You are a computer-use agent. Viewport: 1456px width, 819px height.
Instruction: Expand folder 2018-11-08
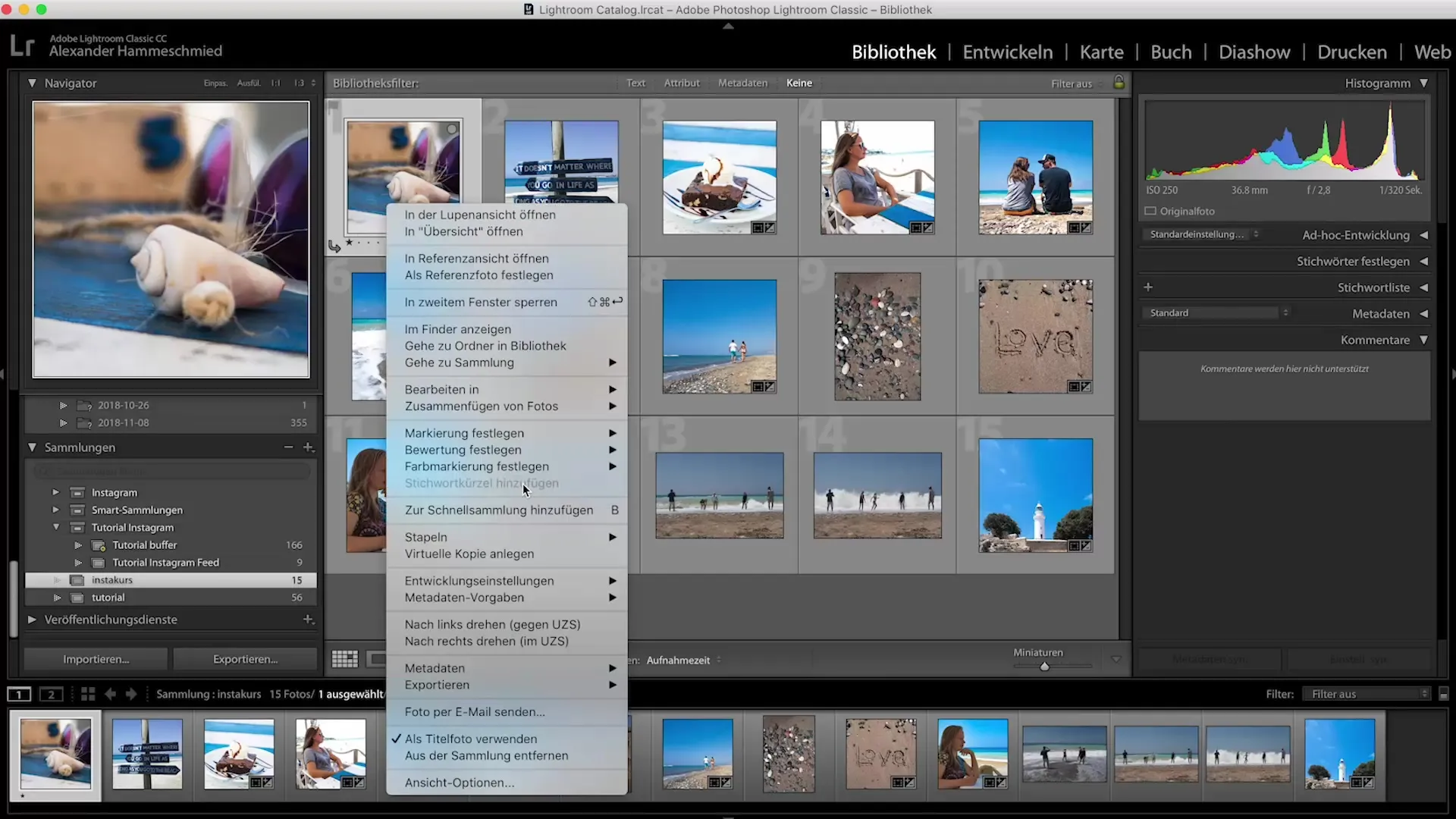tap(64, 423)
